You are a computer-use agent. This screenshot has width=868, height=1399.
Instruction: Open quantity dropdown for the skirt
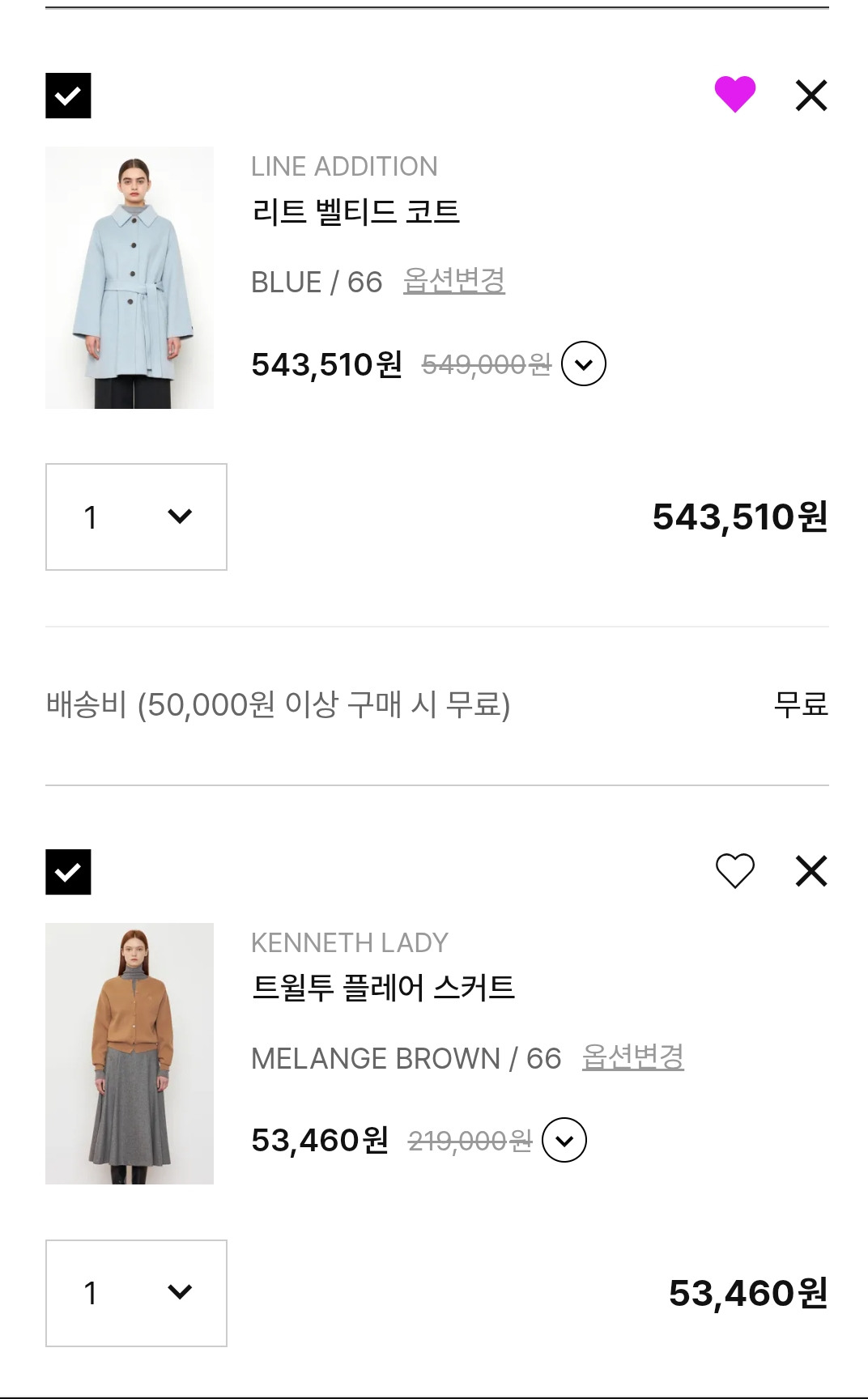pos(136,1293)
